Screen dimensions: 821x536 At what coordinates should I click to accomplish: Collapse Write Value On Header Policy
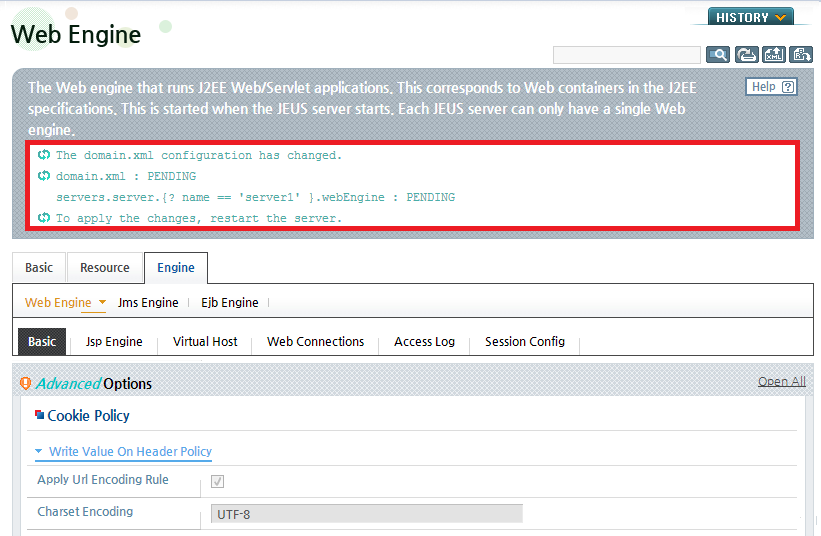(124, 452)
